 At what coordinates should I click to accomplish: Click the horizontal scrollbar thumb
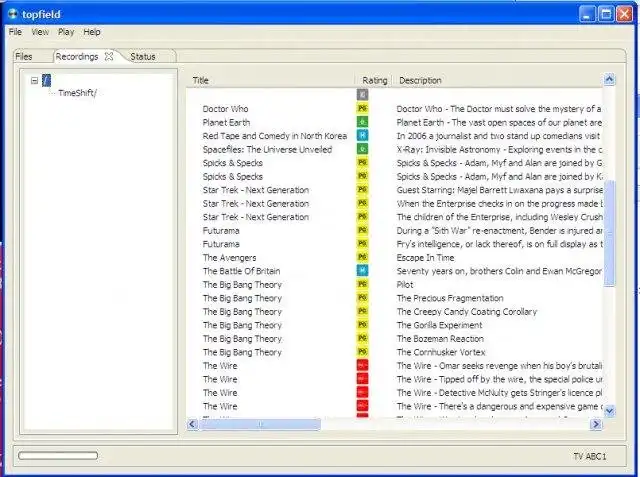[260, 424]
